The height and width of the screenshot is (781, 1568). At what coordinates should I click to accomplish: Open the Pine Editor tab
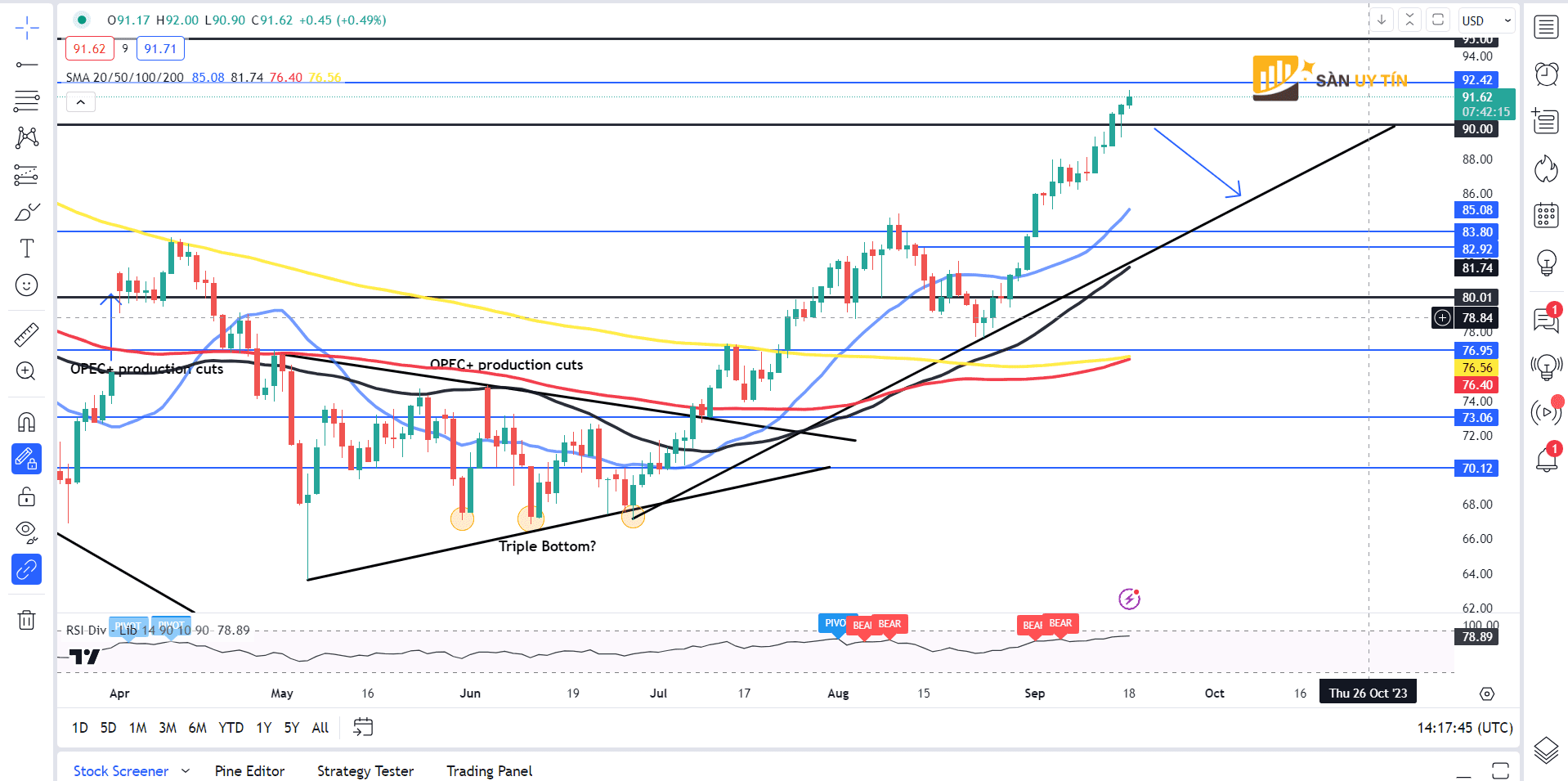[249, 771]
